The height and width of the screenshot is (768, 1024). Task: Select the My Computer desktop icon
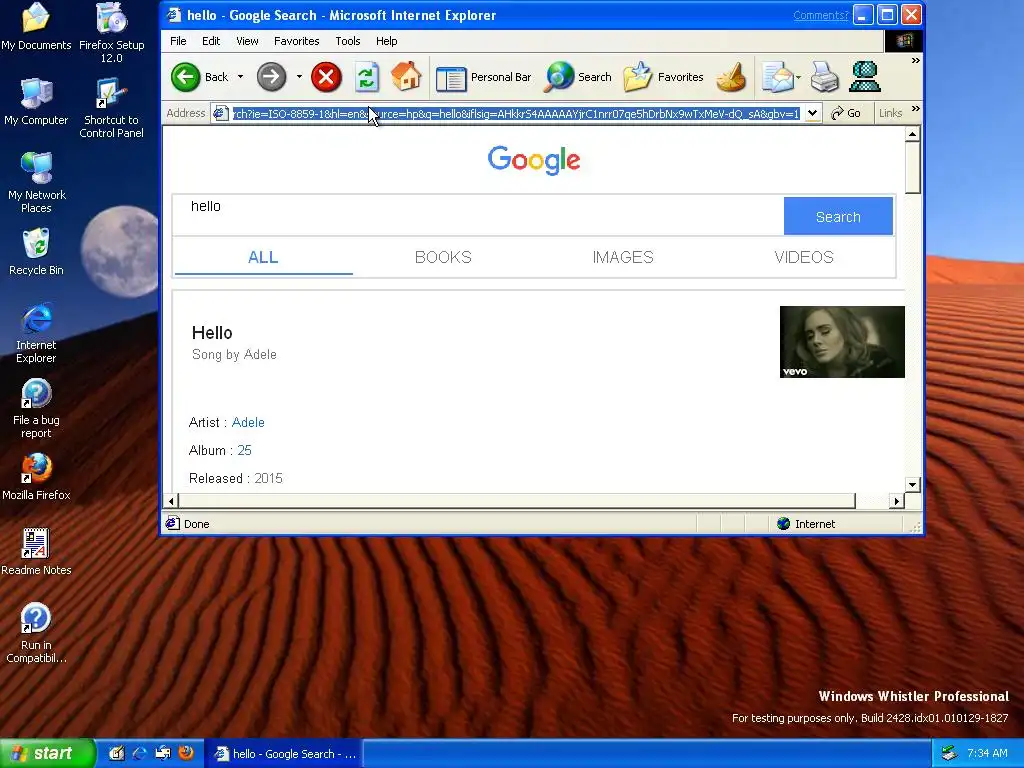click(x=36, y=102)
